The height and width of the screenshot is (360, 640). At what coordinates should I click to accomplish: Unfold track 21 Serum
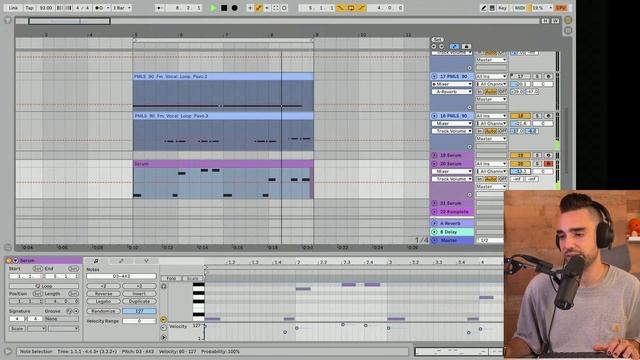pos(434,203)
